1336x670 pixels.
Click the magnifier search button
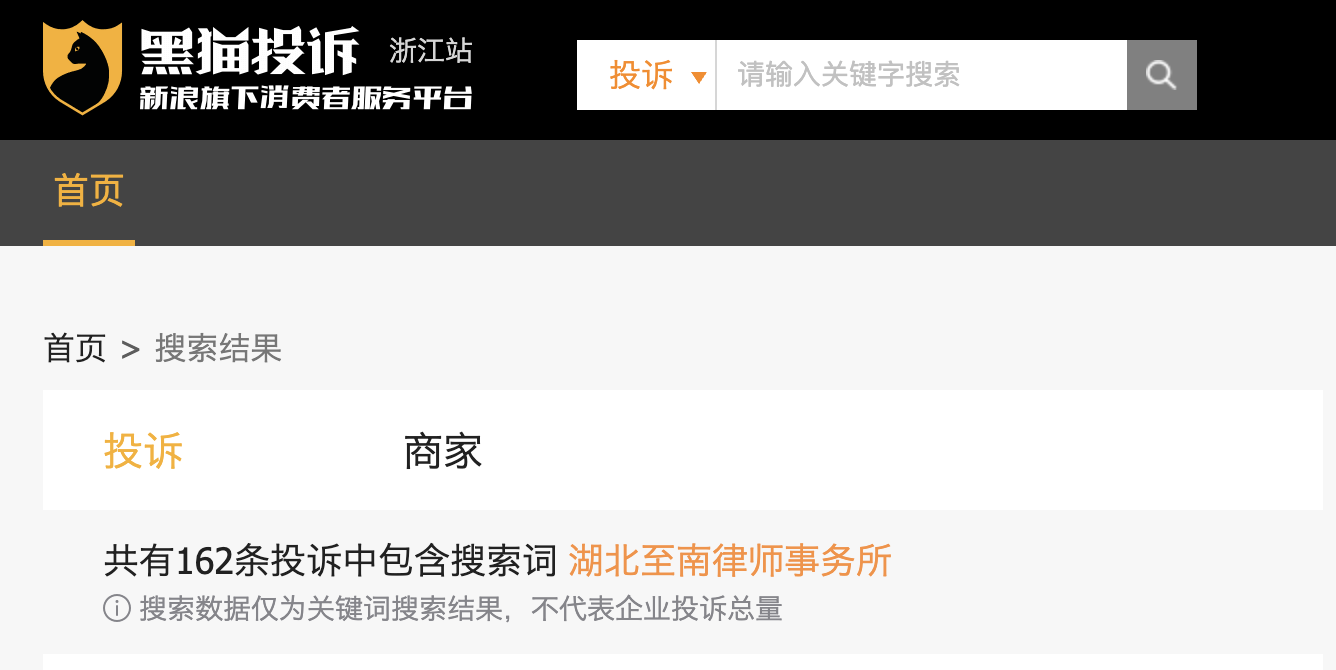pos(1162,75)
